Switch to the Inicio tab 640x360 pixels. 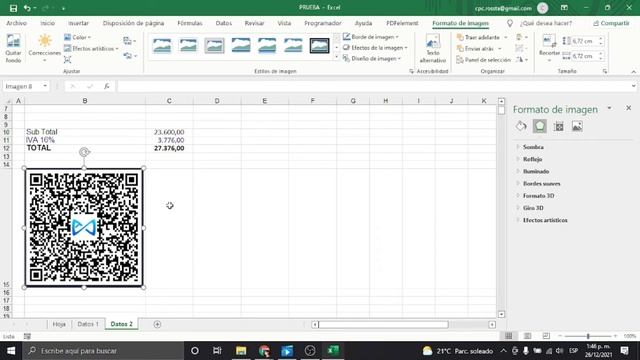(x=47, y=23)
